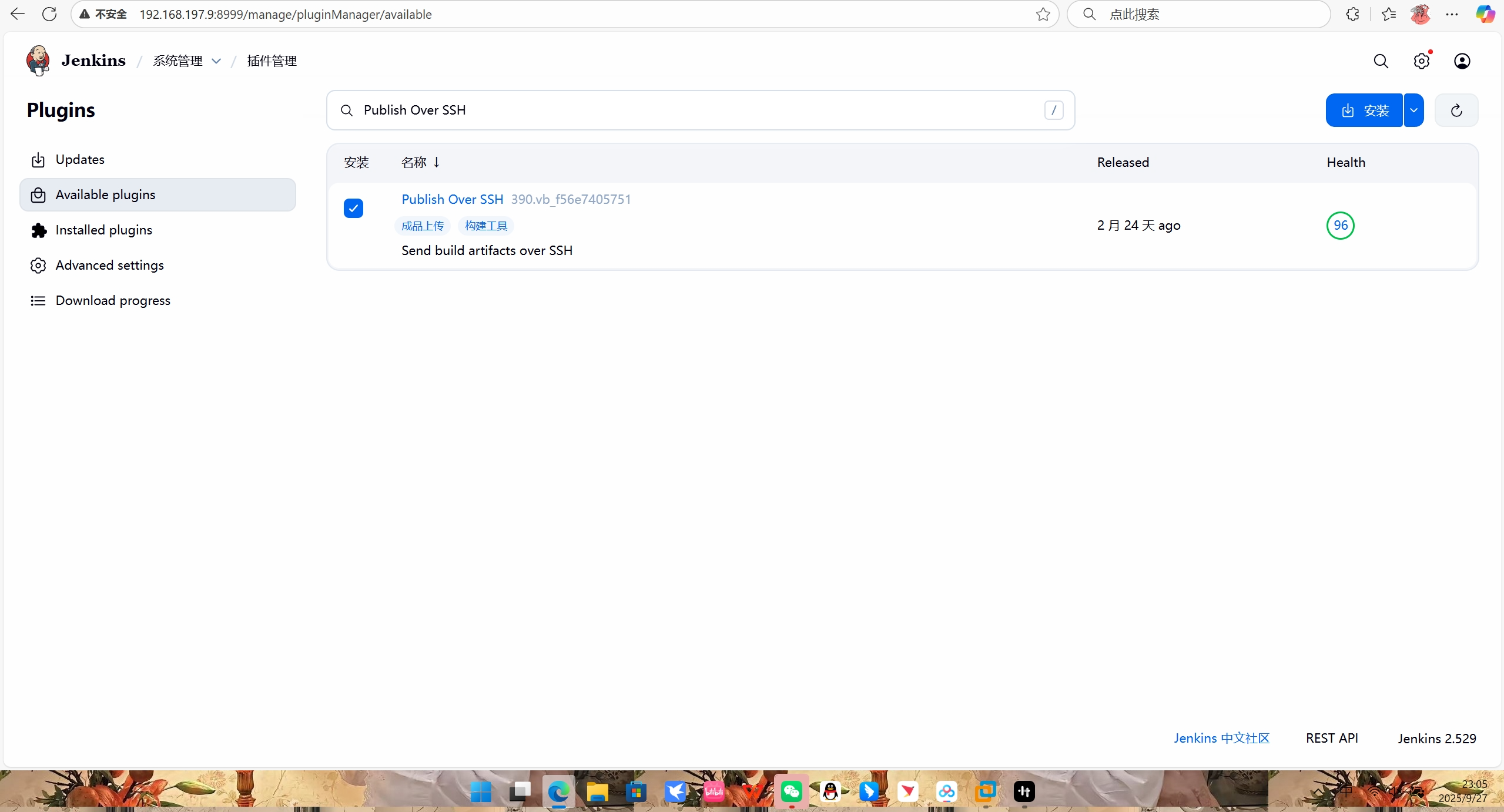
Task: Open Windows Start menu
Action: pyautogui.click(x=481, y=792)
